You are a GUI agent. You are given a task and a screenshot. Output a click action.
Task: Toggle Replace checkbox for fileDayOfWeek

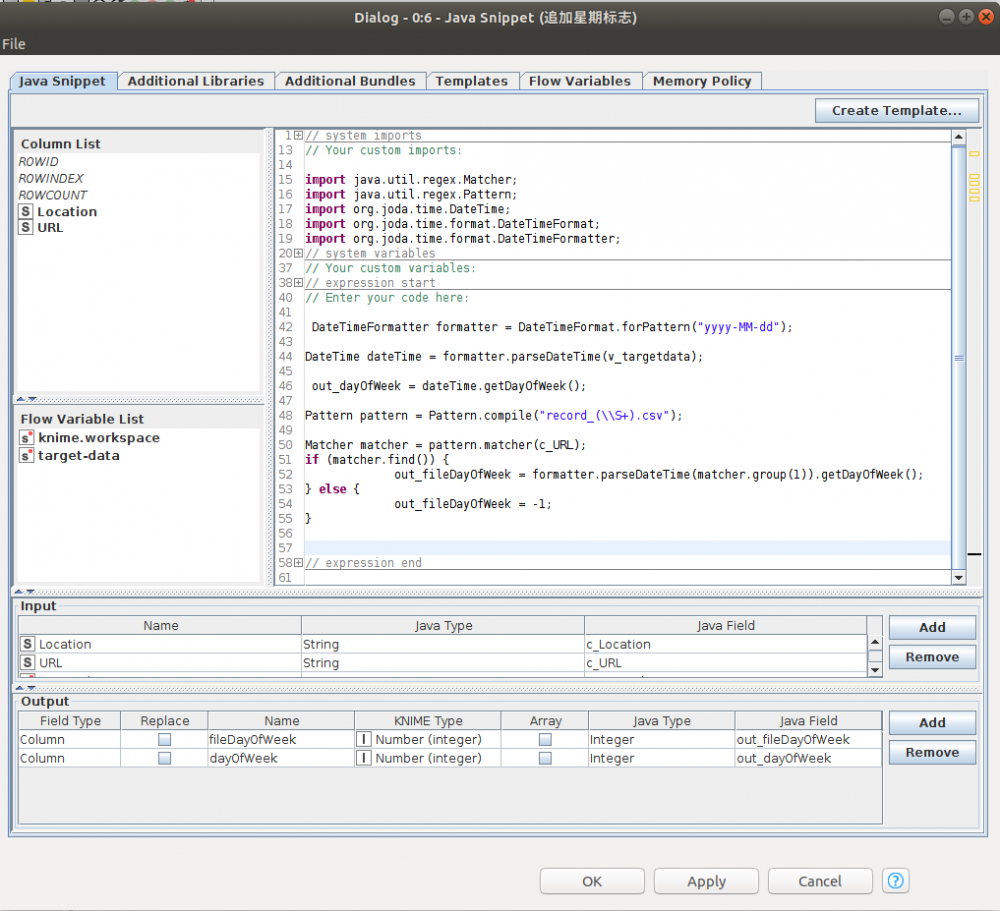pyautogui.click(x=165, y=740)
